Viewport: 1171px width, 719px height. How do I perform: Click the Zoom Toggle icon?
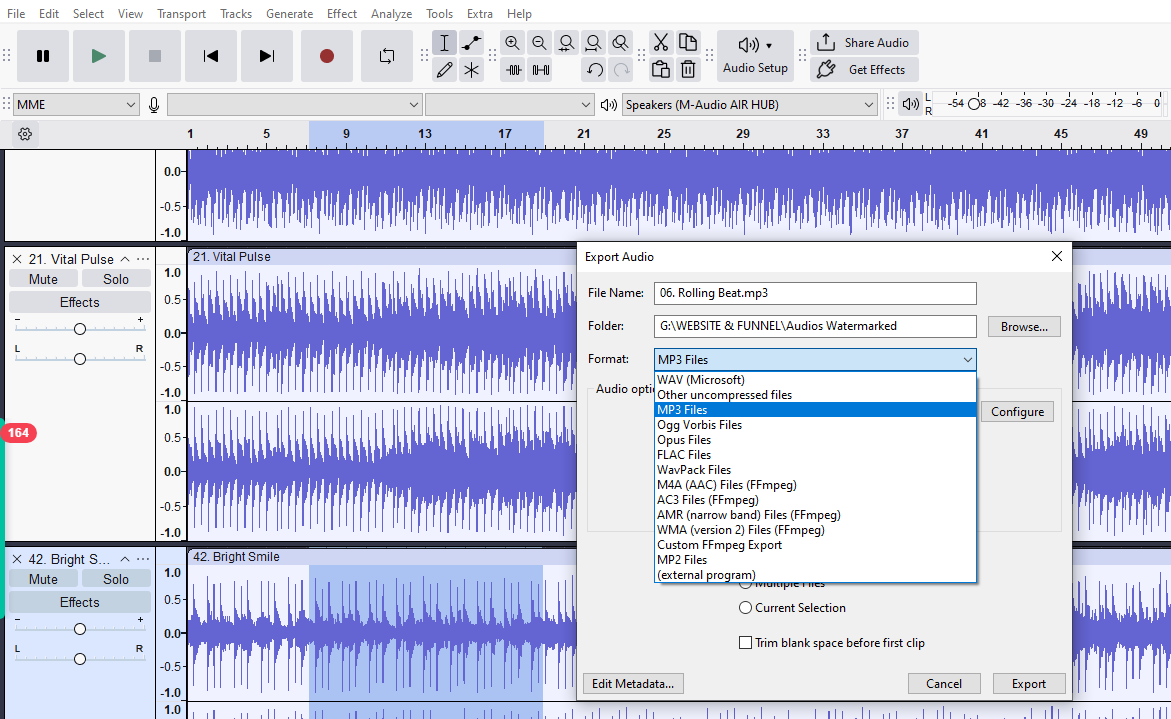(x=620, y=43)
